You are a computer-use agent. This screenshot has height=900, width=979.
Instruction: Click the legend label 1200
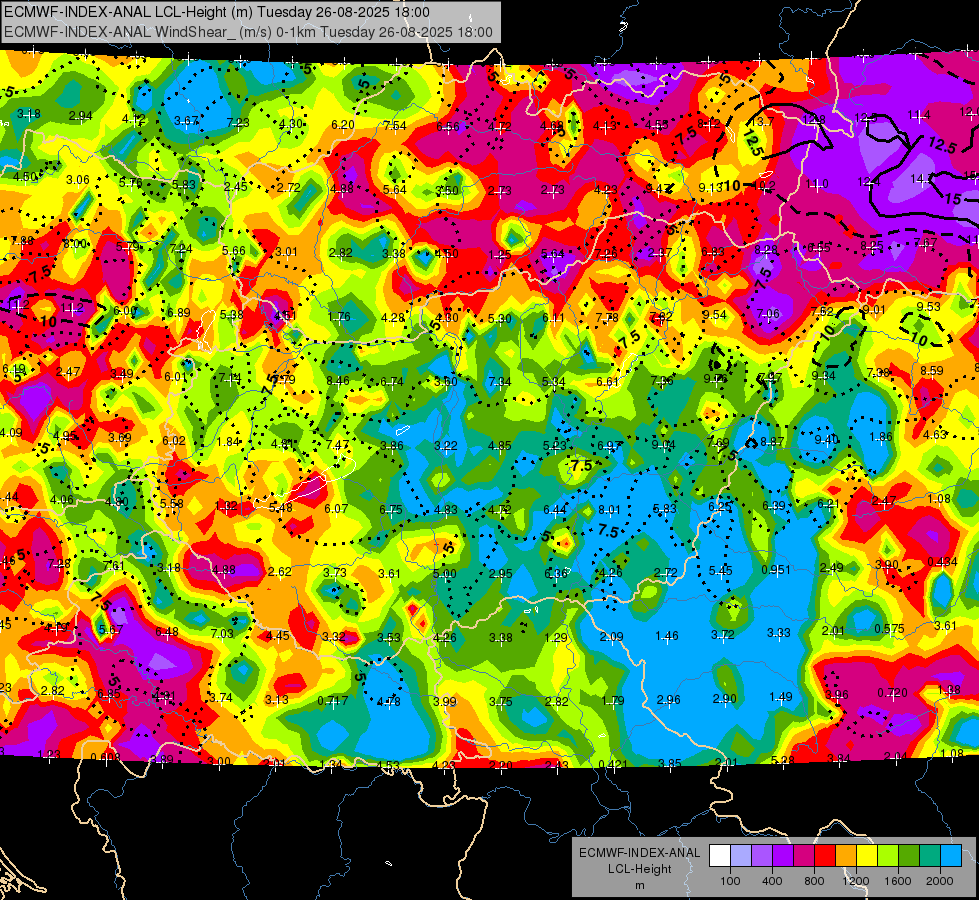856,881
